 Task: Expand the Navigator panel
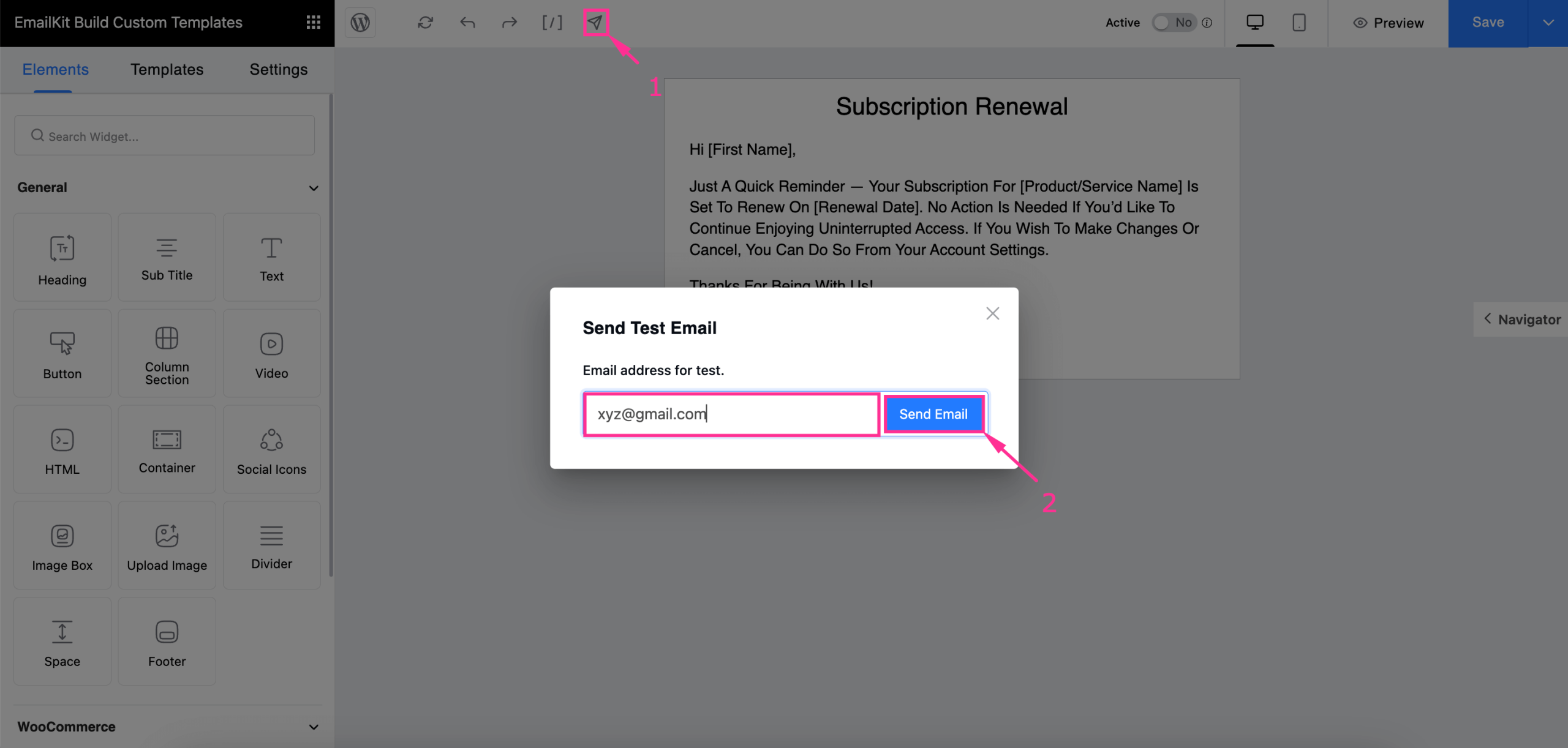[1521, 319]
